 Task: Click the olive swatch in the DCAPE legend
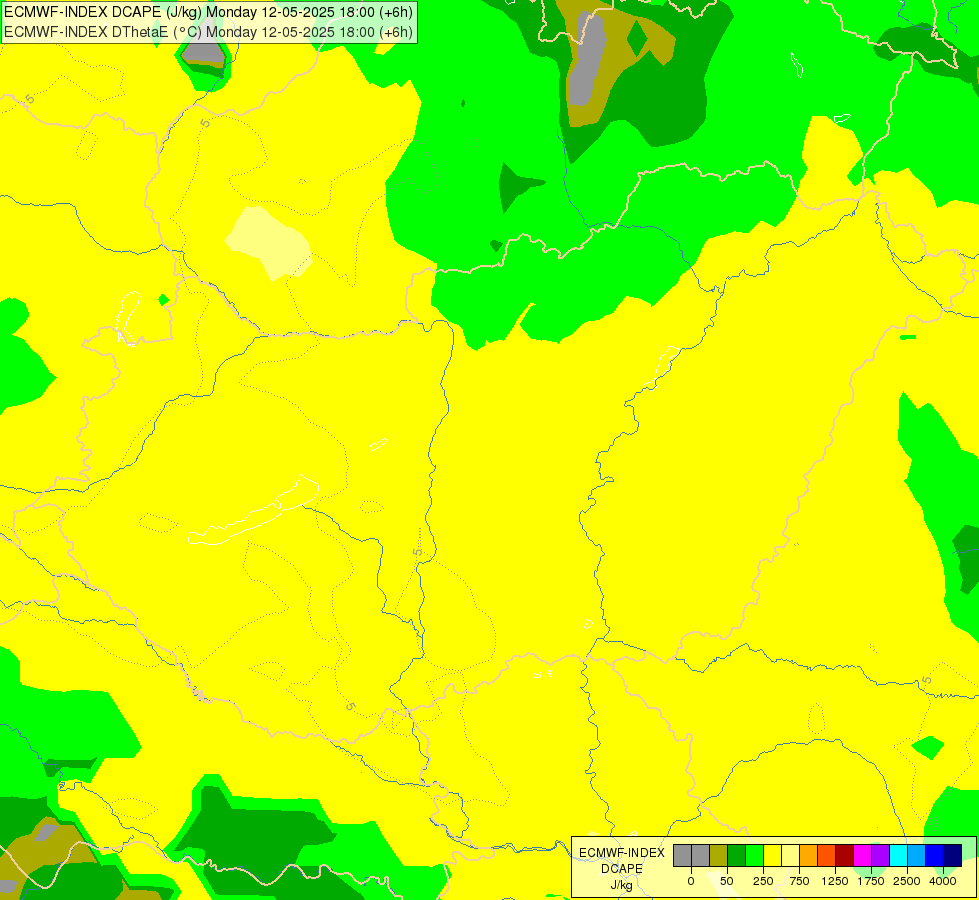click(719, 855)
